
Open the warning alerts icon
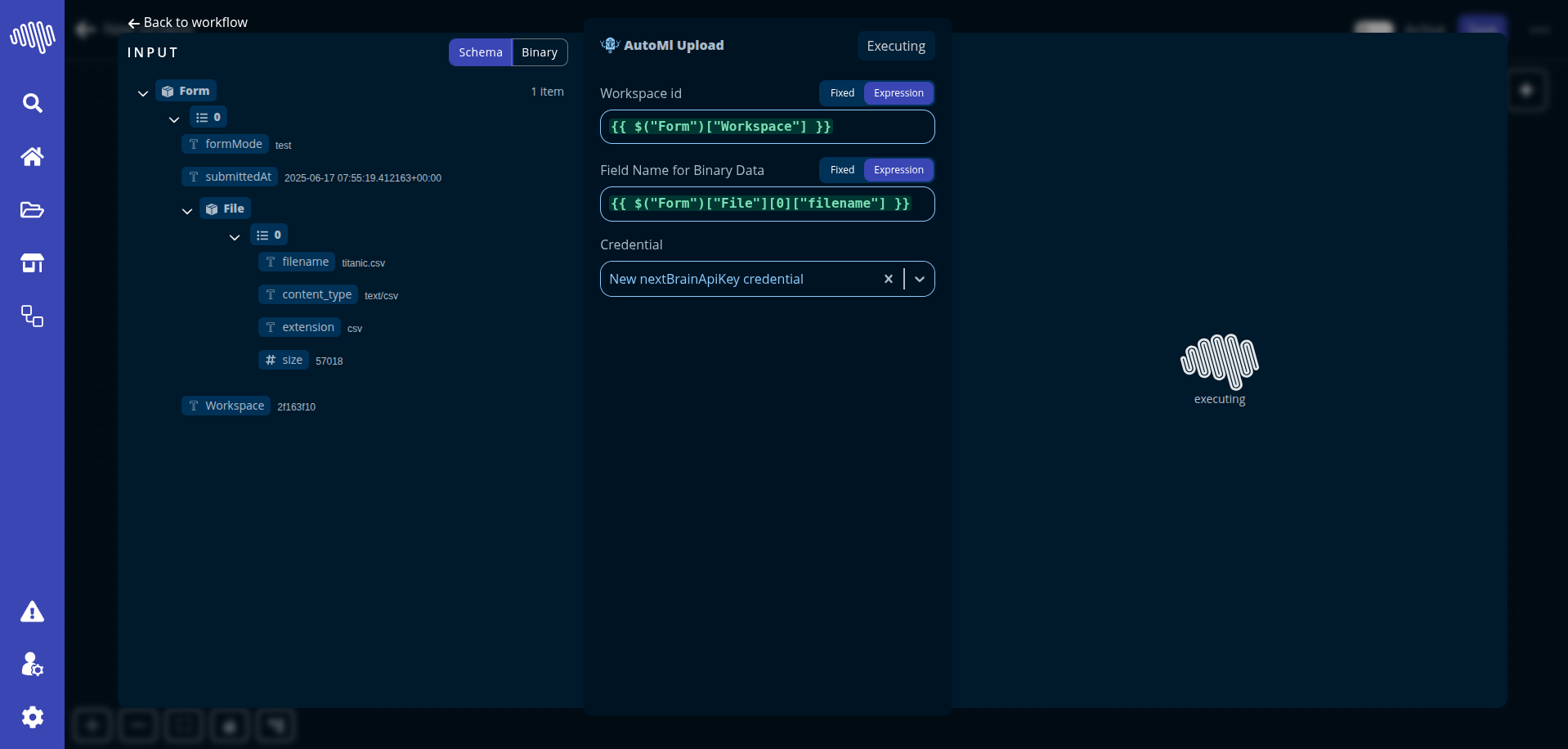32,612
